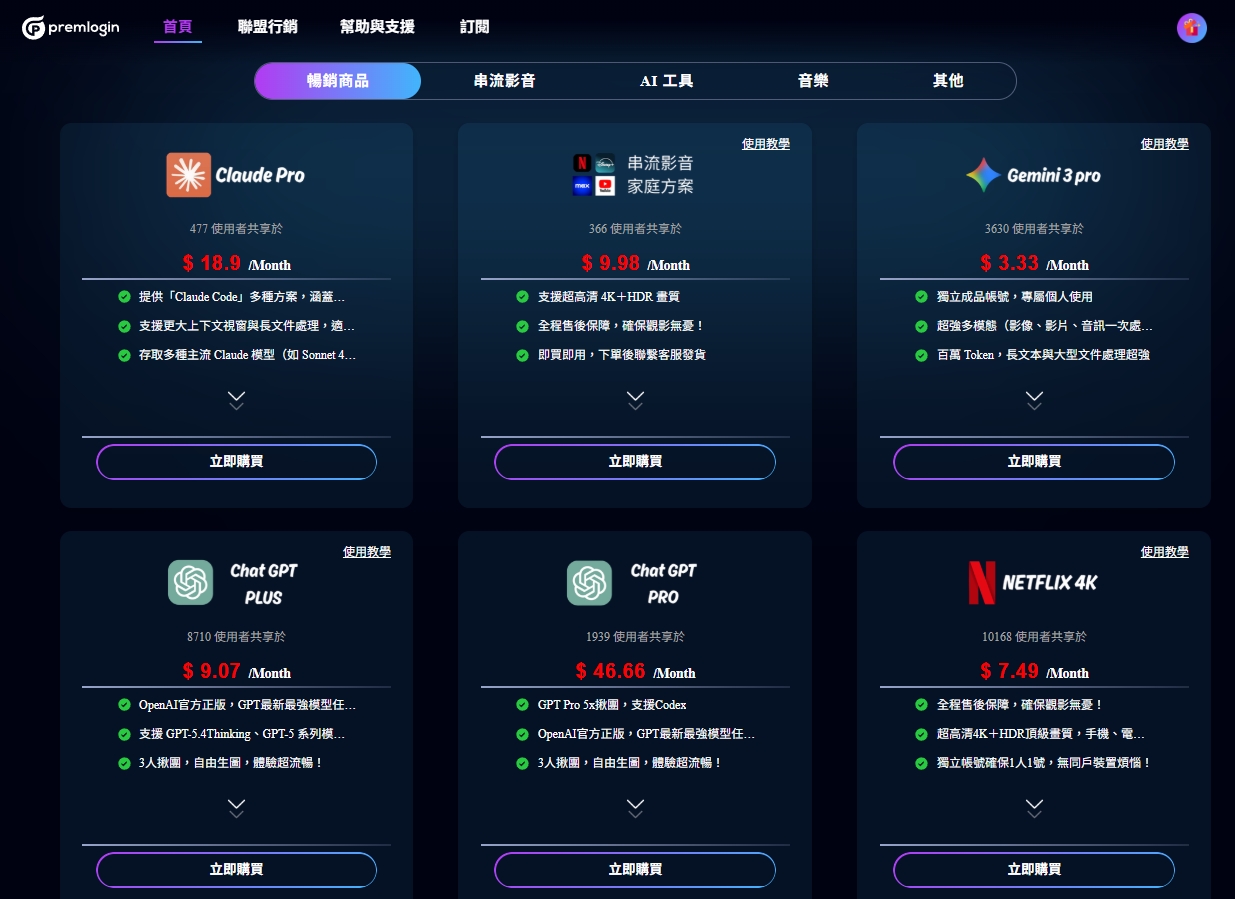Switch to the 音樂 category tab
The image size is (1235, 899).
(813, 81)
